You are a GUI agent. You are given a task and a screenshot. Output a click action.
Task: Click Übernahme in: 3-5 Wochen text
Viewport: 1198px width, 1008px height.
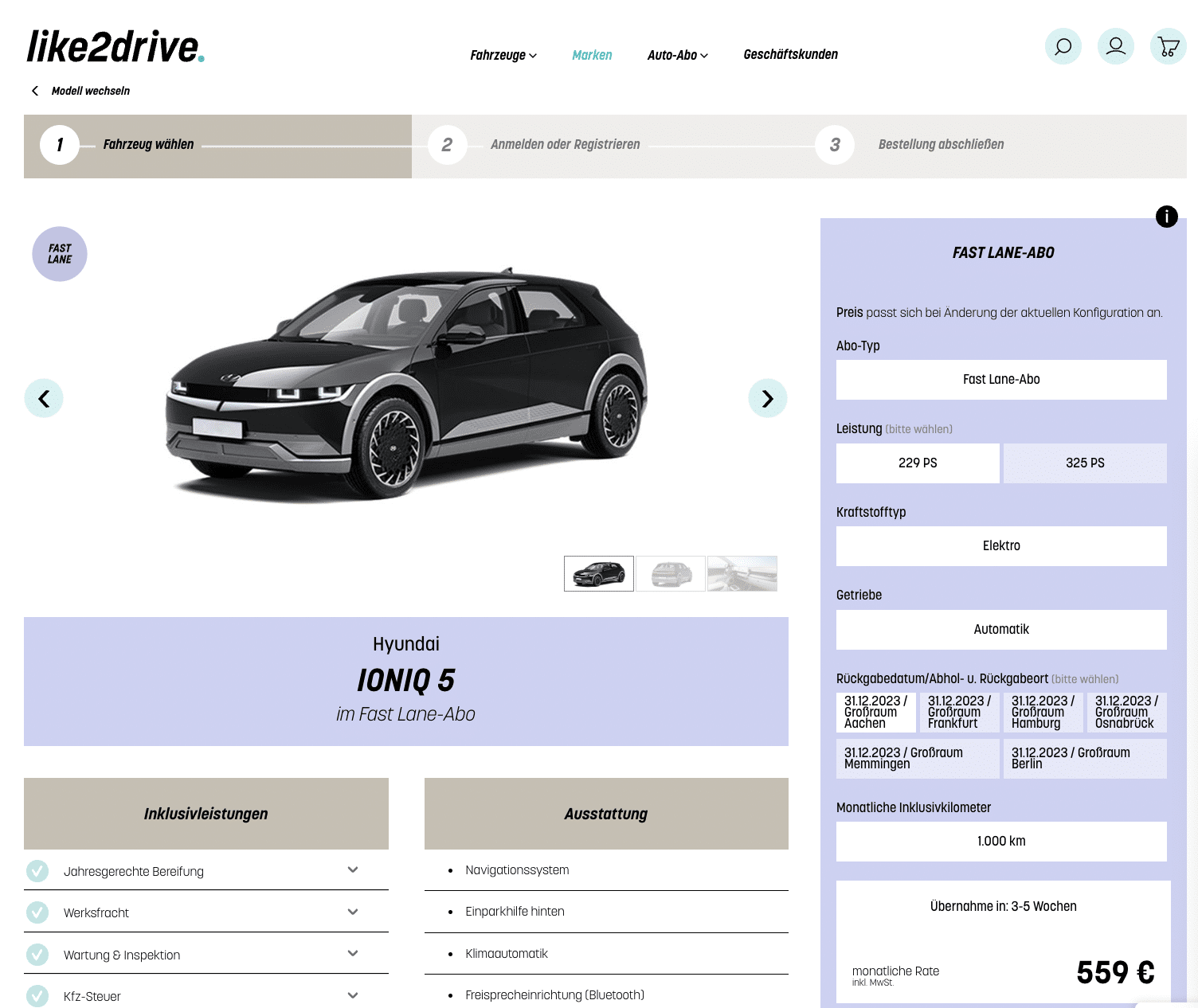(x=1003, y=907)
